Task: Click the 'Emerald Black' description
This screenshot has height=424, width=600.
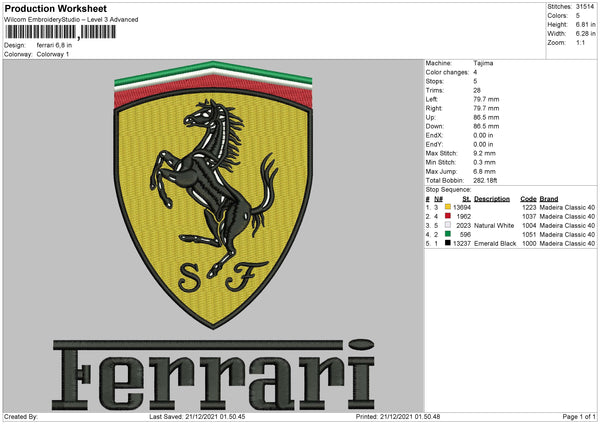Action: (495, 243)
